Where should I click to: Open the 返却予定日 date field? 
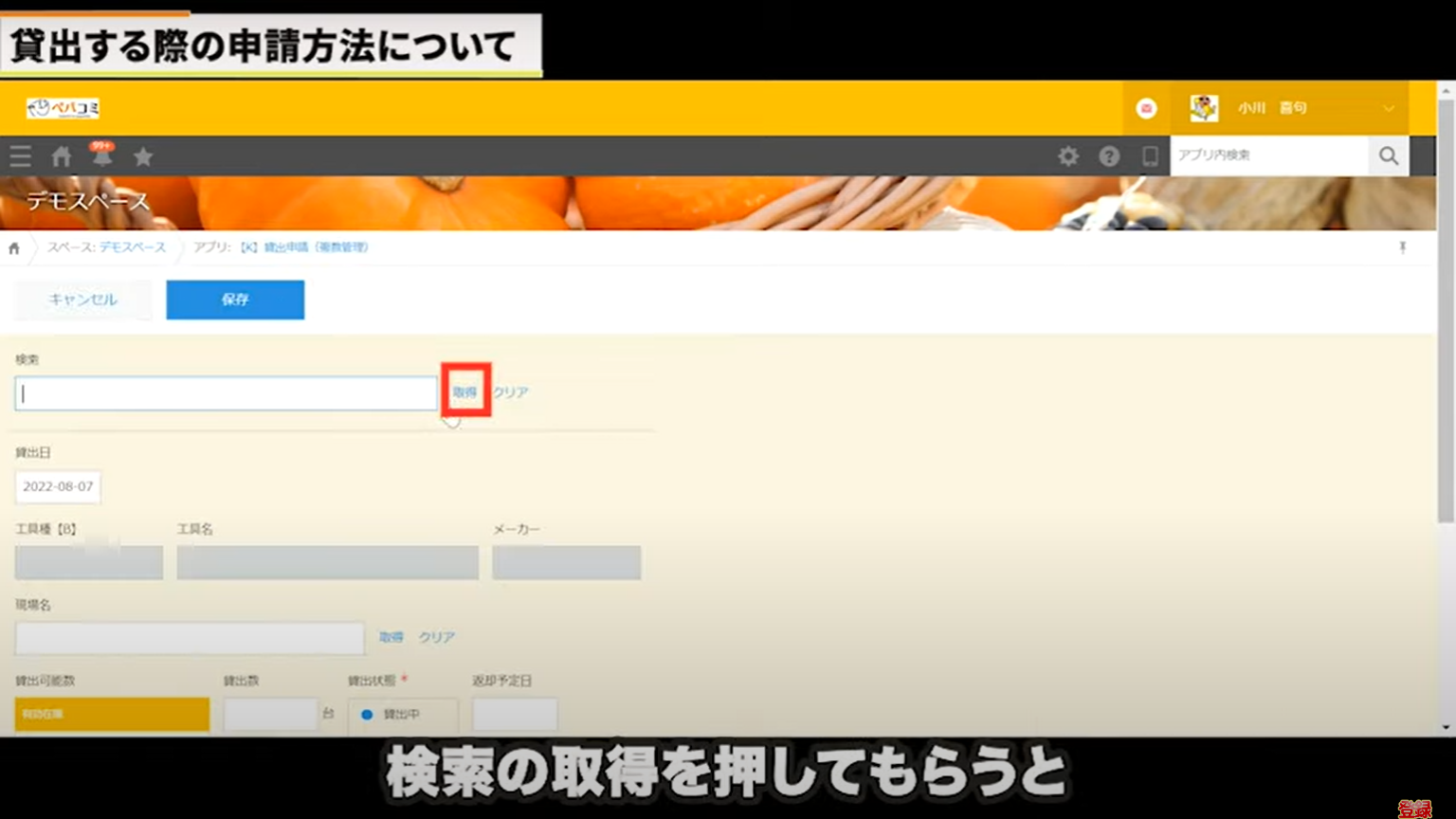[x=515, y=713]
